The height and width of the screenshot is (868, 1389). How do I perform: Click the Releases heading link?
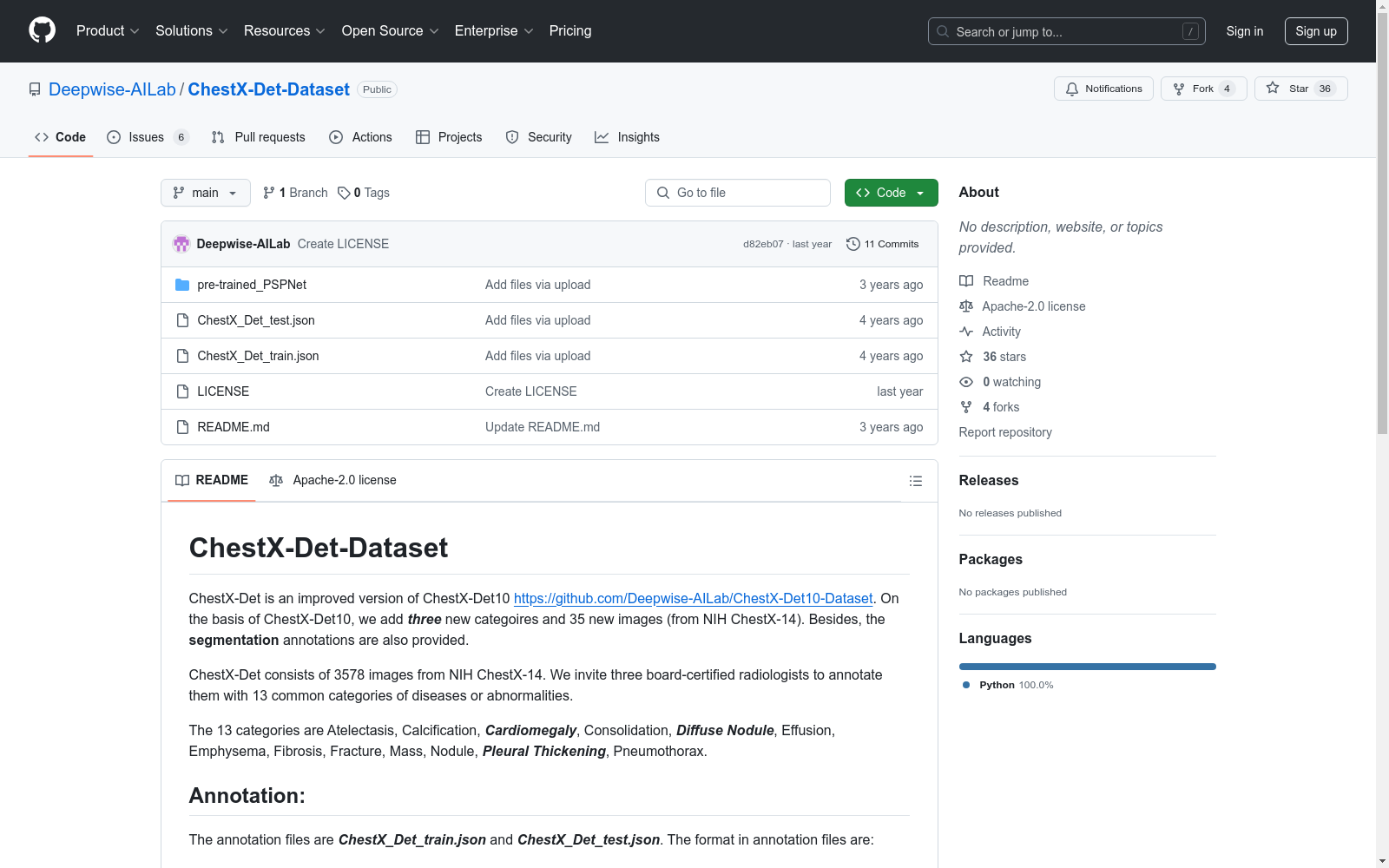pyautogui.click(x=989, y=481)
